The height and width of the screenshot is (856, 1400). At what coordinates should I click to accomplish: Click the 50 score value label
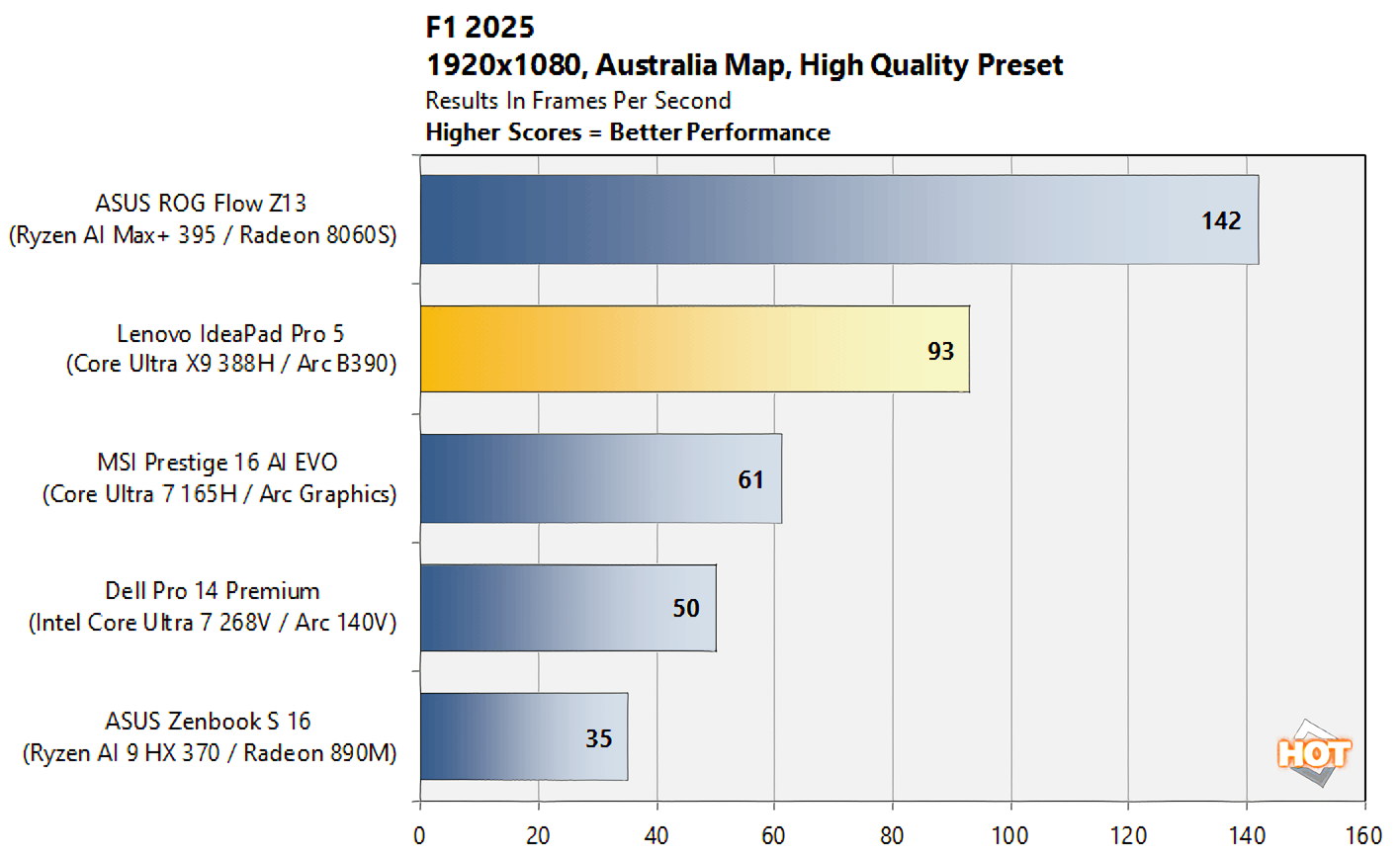[x=686, y=608]
